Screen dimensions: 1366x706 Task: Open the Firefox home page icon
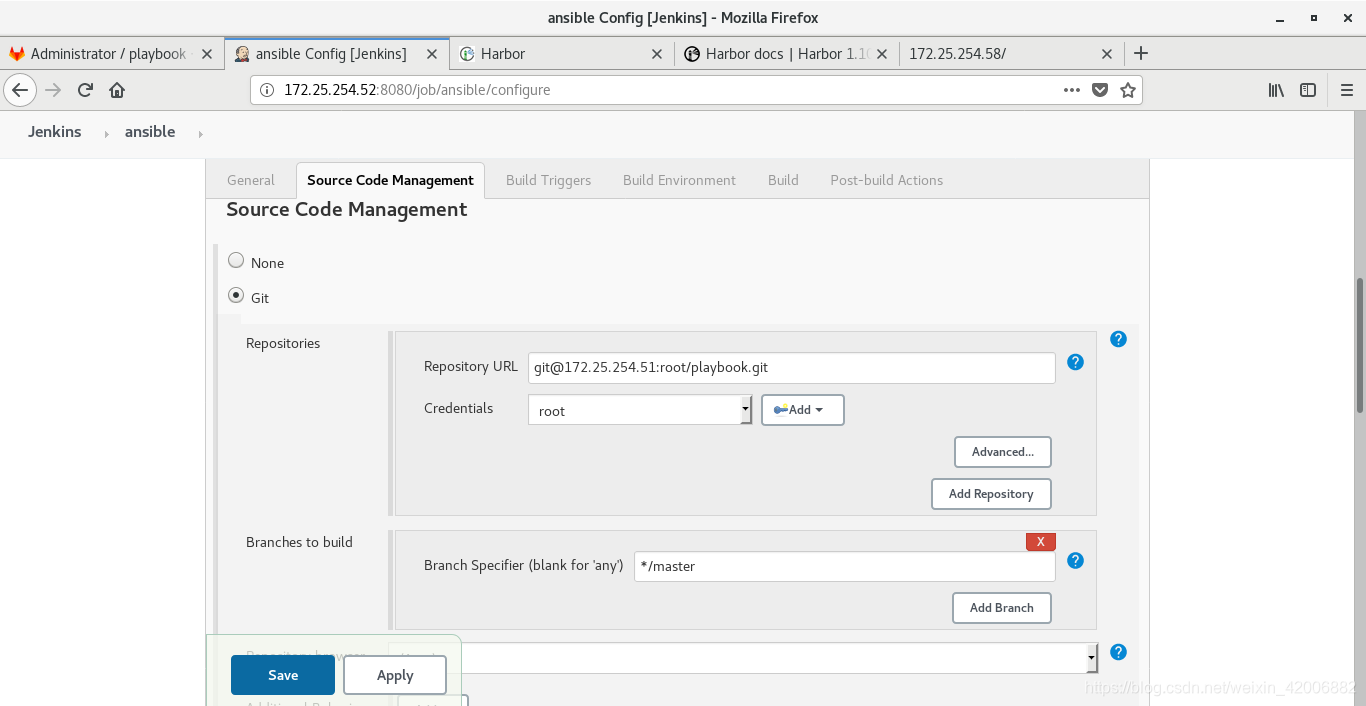(x=117, y=90)
